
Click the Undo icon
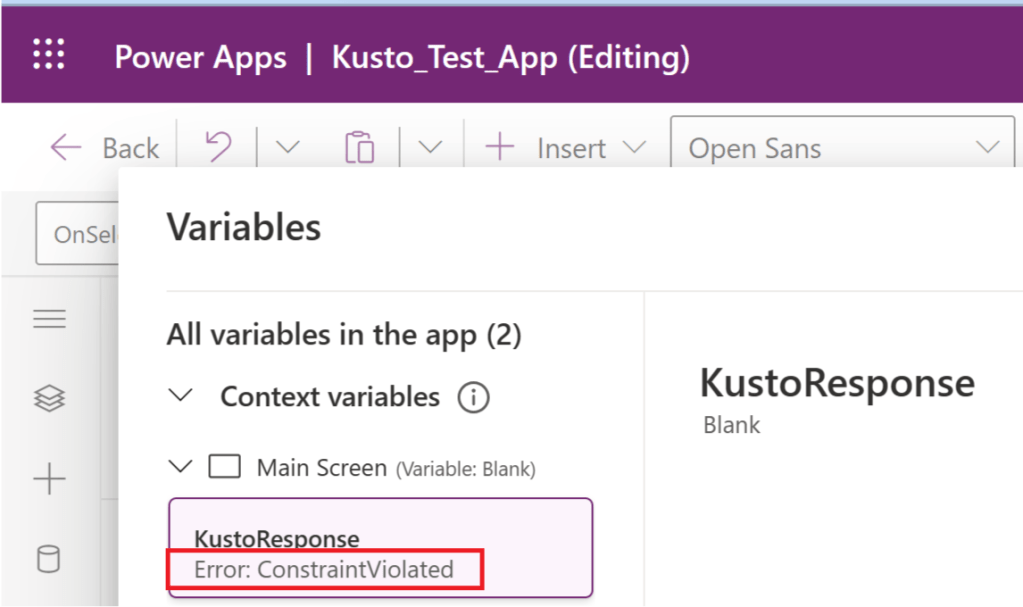click(x=217, y=148)
